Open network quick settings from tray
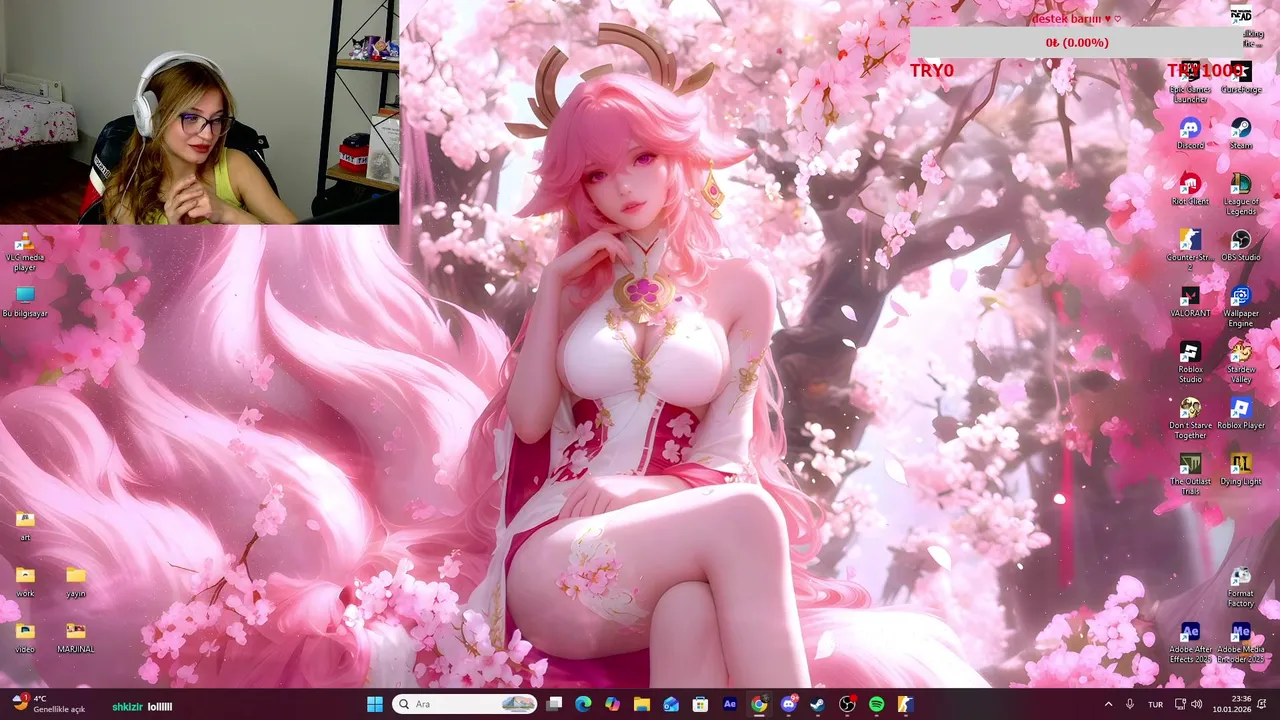The height and width of the screenshot is (720, 1280). tap(1180, 704)
